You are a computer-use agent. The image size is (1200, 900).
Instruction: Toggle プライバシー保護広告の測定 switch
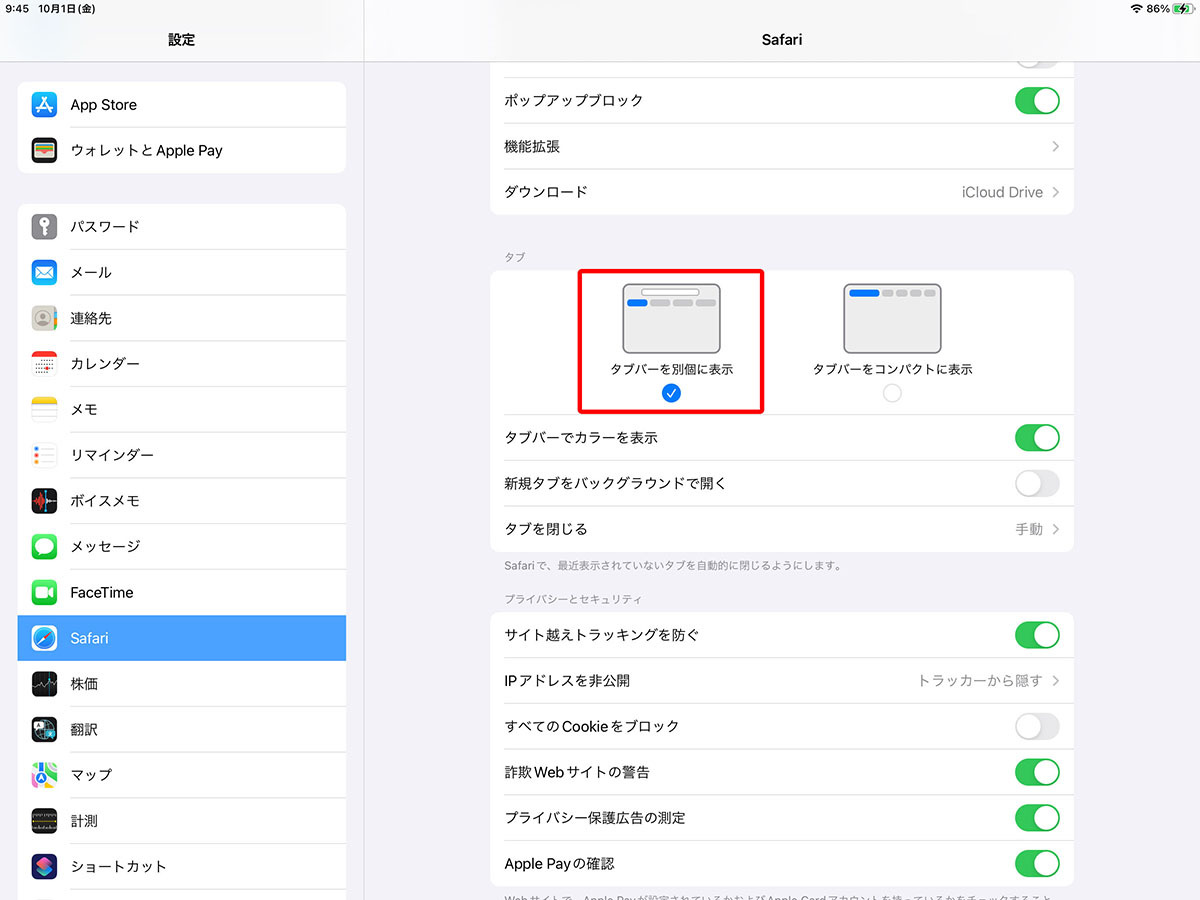pyautogui.click(x=1037, y=818)
